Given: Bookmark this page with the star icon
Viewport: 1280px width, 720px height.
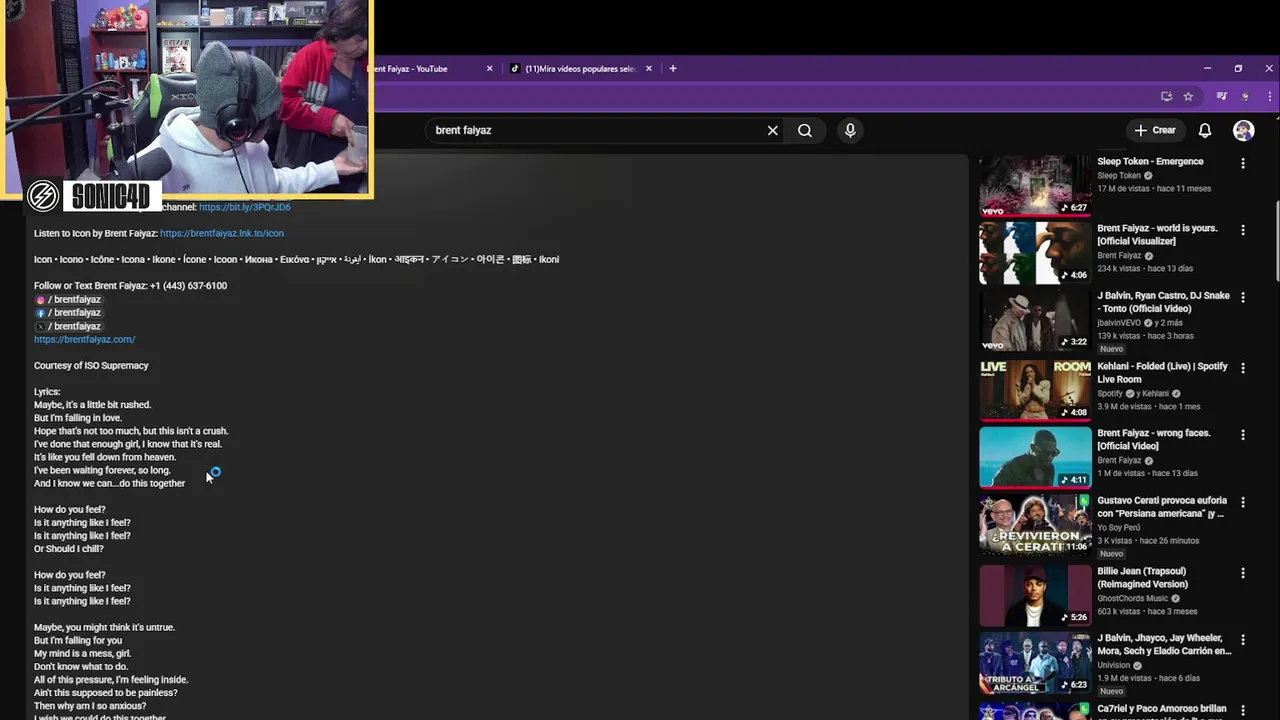Looking at the screenshot, I should [x=1188, y=96].
